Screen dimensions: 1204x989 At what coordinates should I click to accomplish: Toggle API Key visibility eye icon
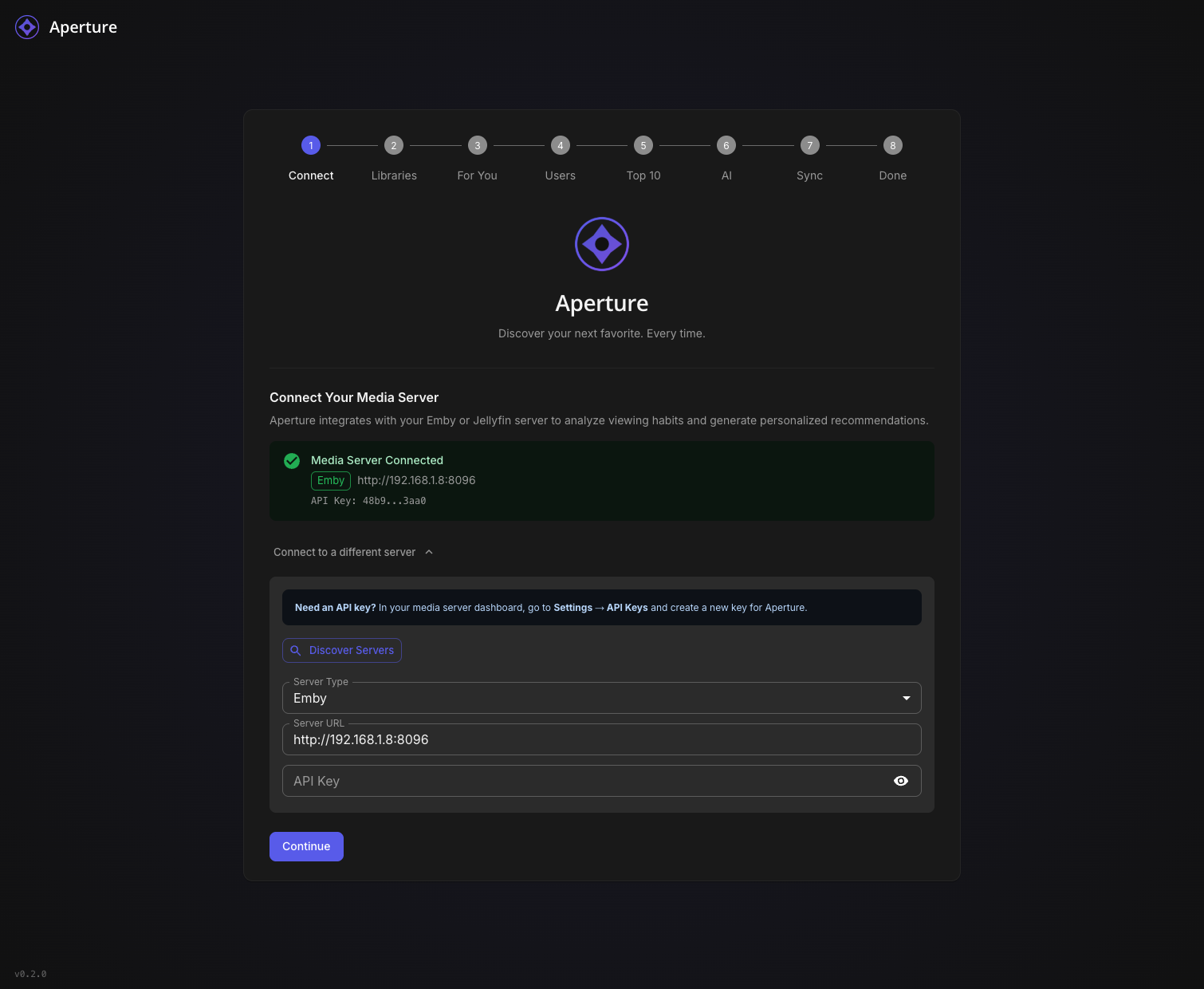901,781
